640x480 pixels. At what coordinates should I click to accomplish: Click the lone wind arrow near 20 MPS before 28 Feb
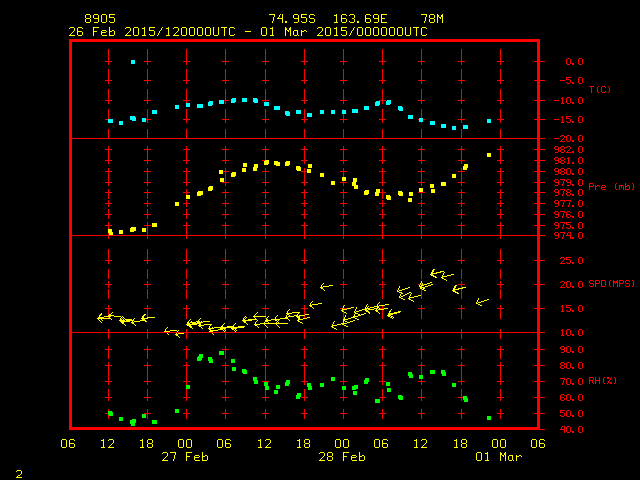326,287
